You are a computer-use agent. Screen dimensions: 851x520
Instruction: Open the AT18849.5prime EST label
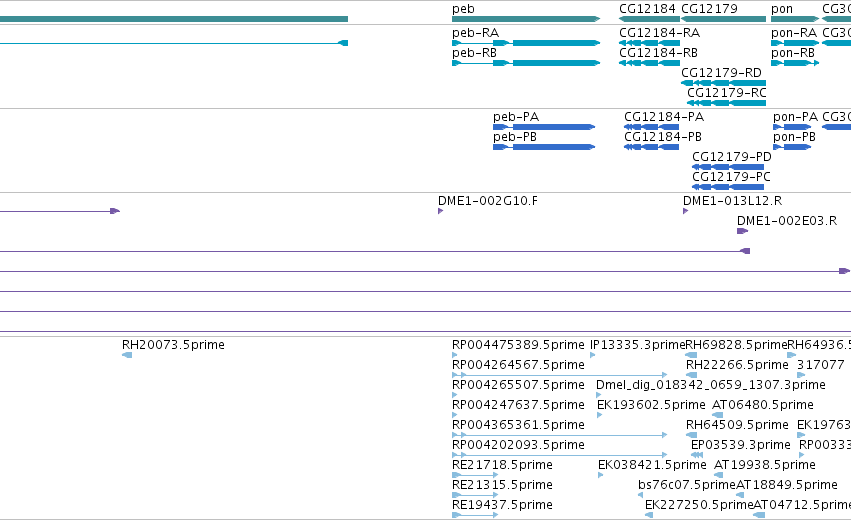(787, 485)
